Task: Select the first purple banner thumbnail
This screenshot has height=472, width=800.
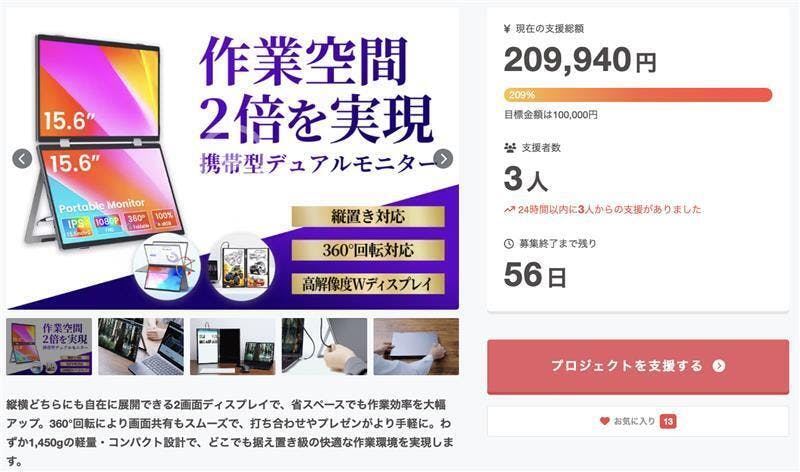Action: 49,346
